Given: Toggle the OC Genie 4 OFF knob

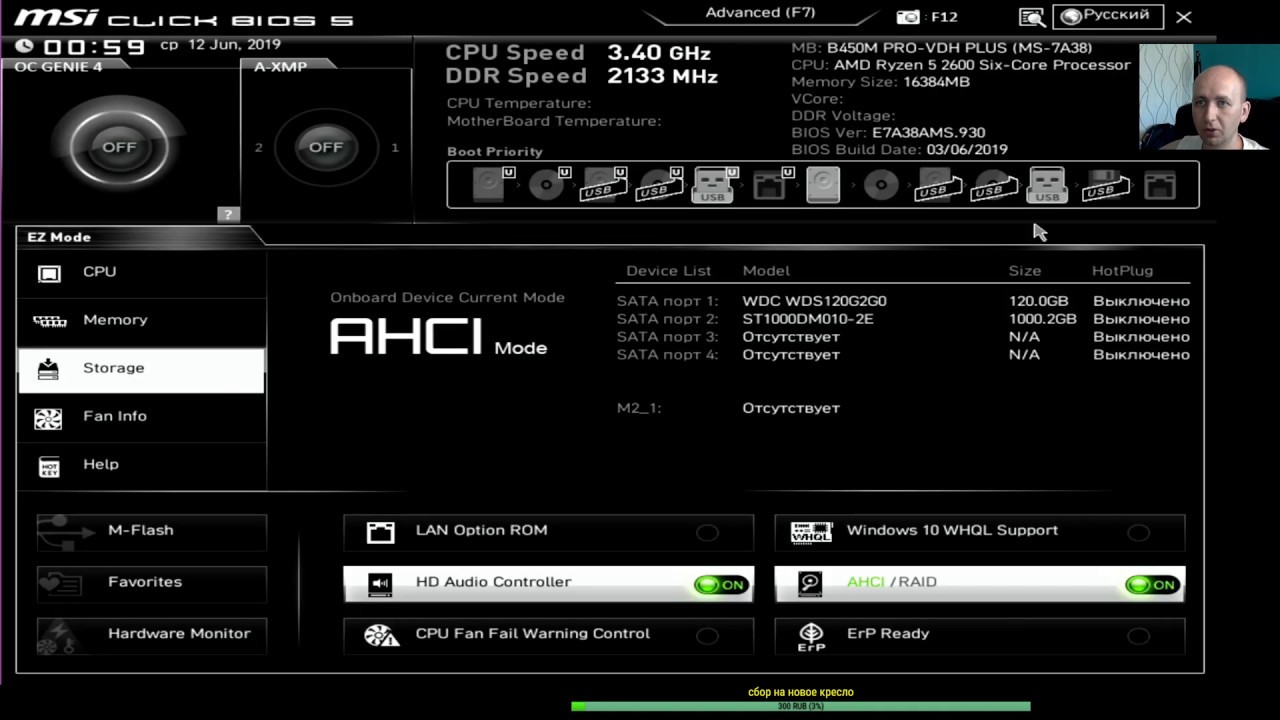Looking at the screenshot, I should coord(119,147).
